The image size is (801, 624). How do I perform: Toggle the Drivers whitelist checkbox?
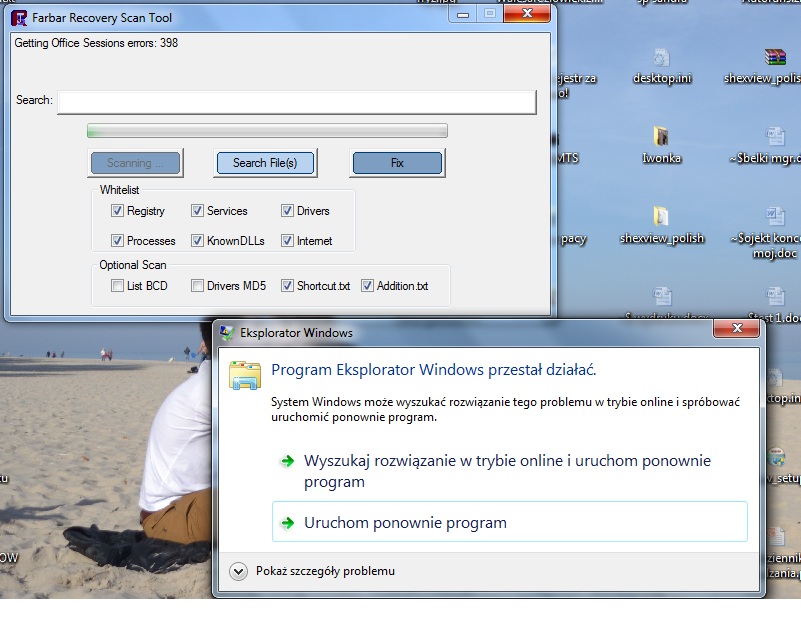pyautogui.click(x=287, y=210)
